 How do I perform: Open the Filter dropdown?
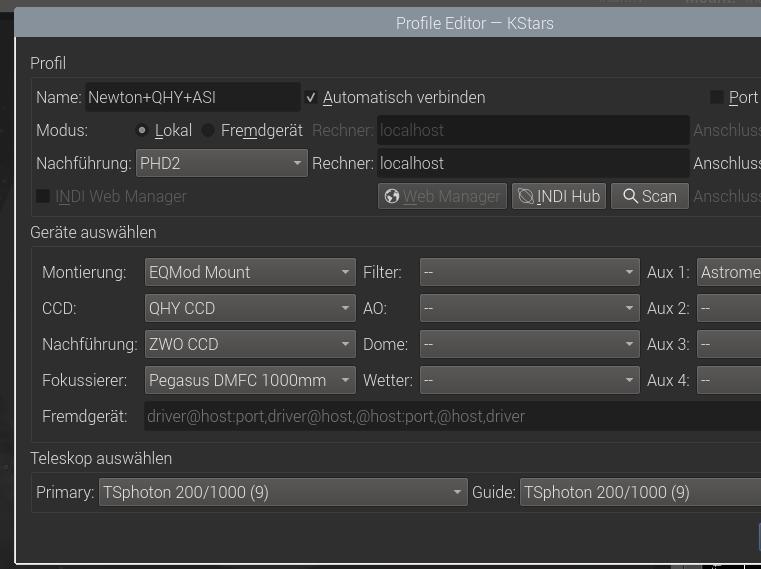[529, 272]
